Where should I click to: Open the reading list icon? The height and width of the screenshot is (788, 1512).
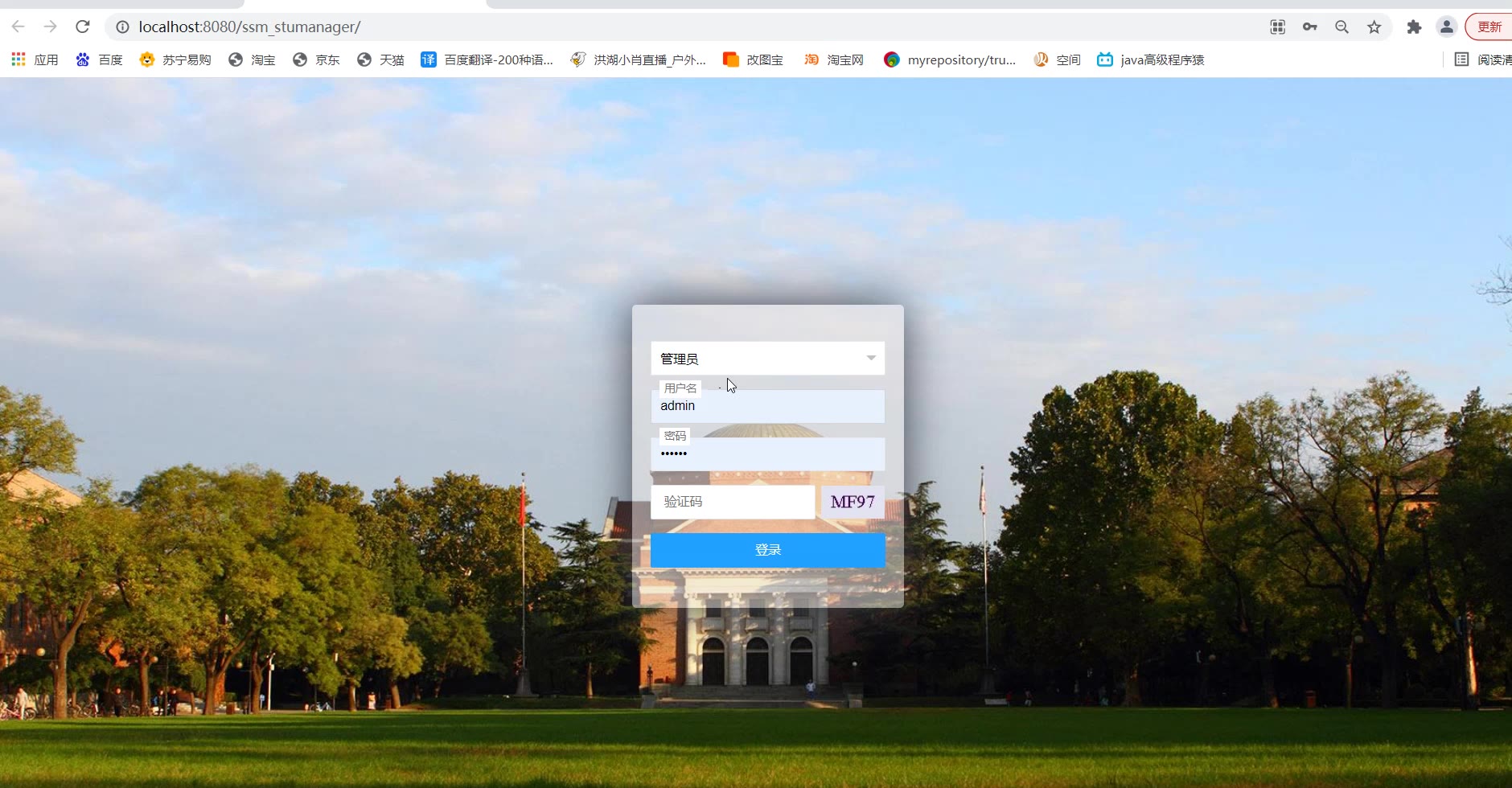(1462, 60)
